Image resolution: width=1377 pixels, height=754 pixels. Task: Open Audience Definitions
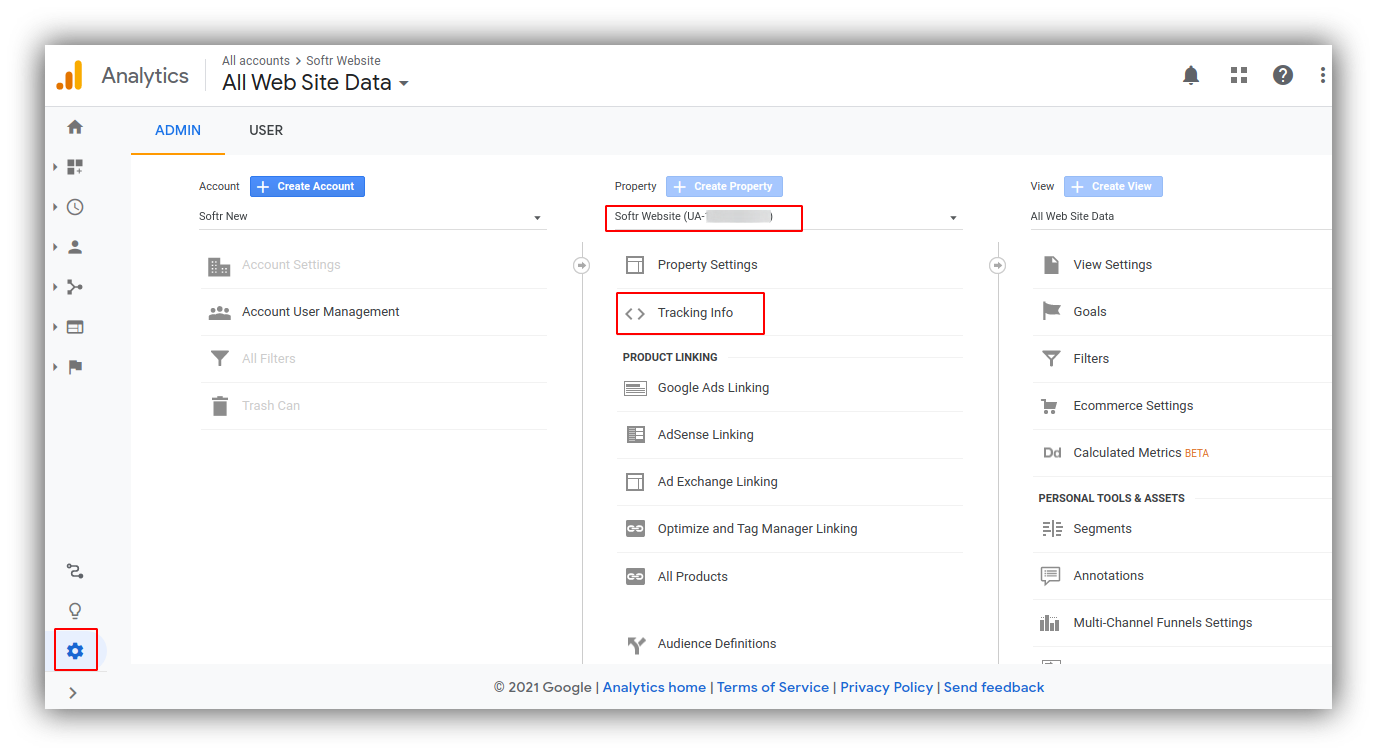717,644
